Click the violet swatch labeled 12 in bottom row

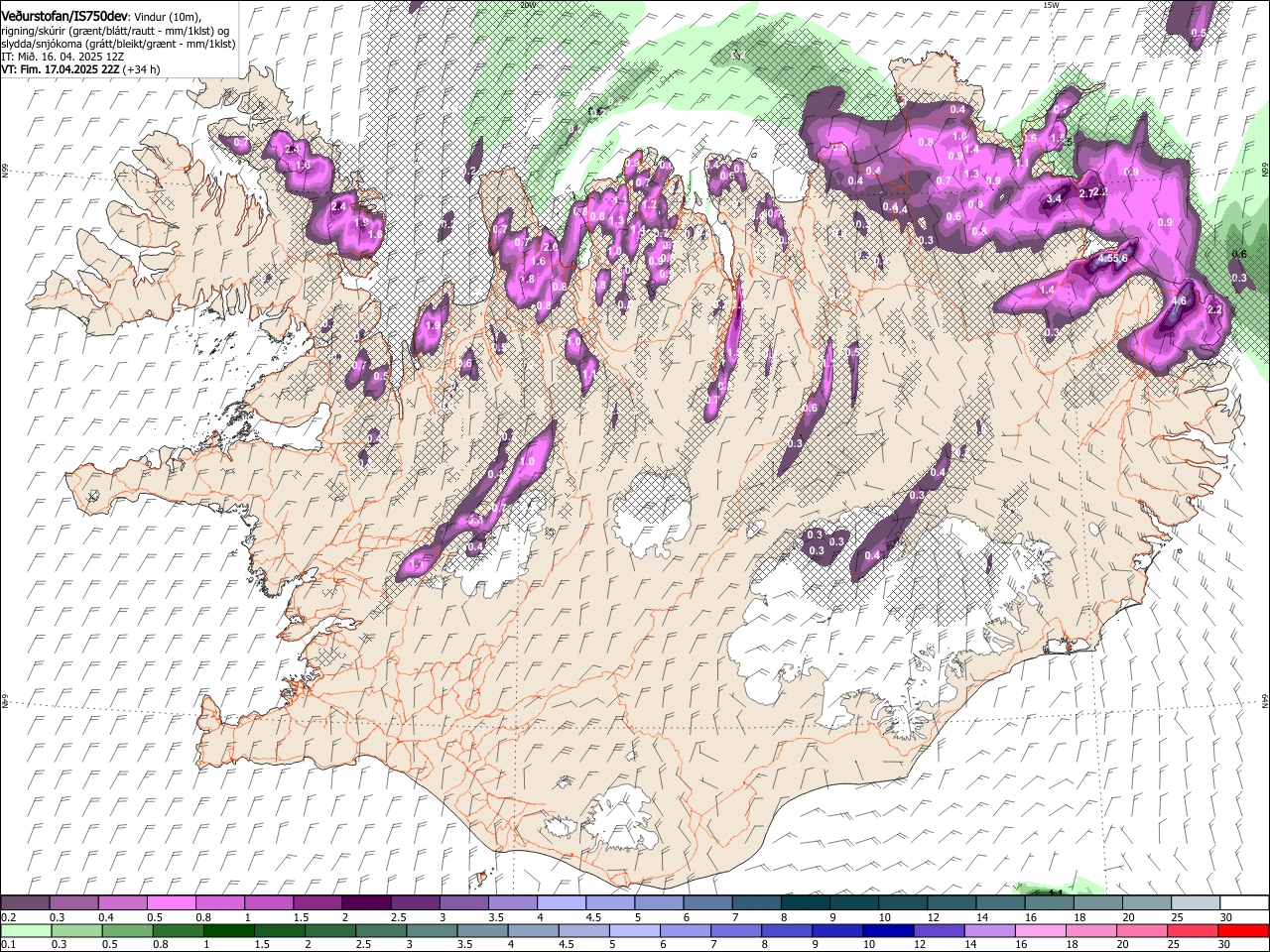point(940,930)
